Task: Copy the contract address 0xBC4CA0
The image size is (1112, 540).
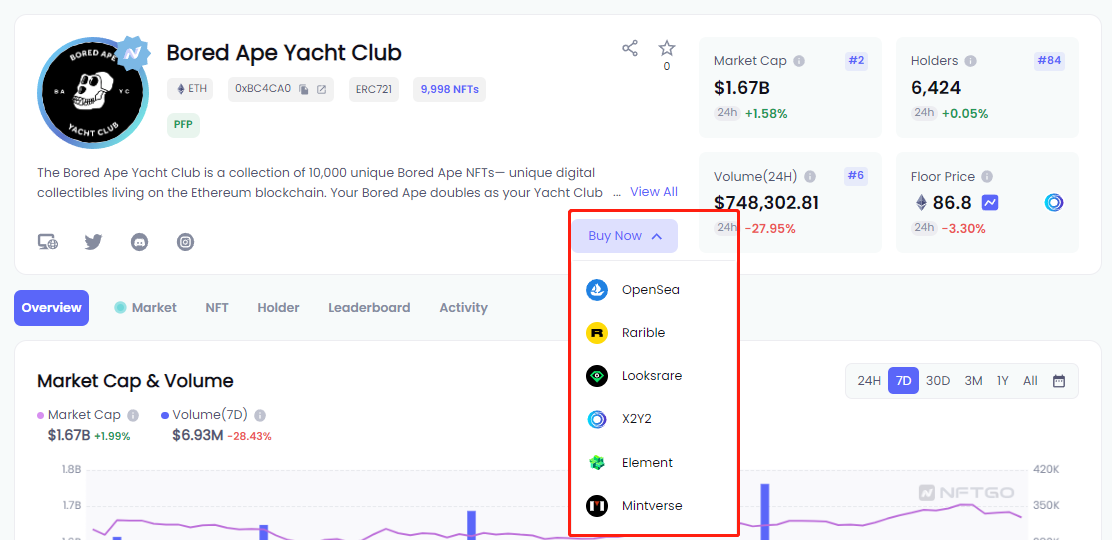Action: pos(304,89)
